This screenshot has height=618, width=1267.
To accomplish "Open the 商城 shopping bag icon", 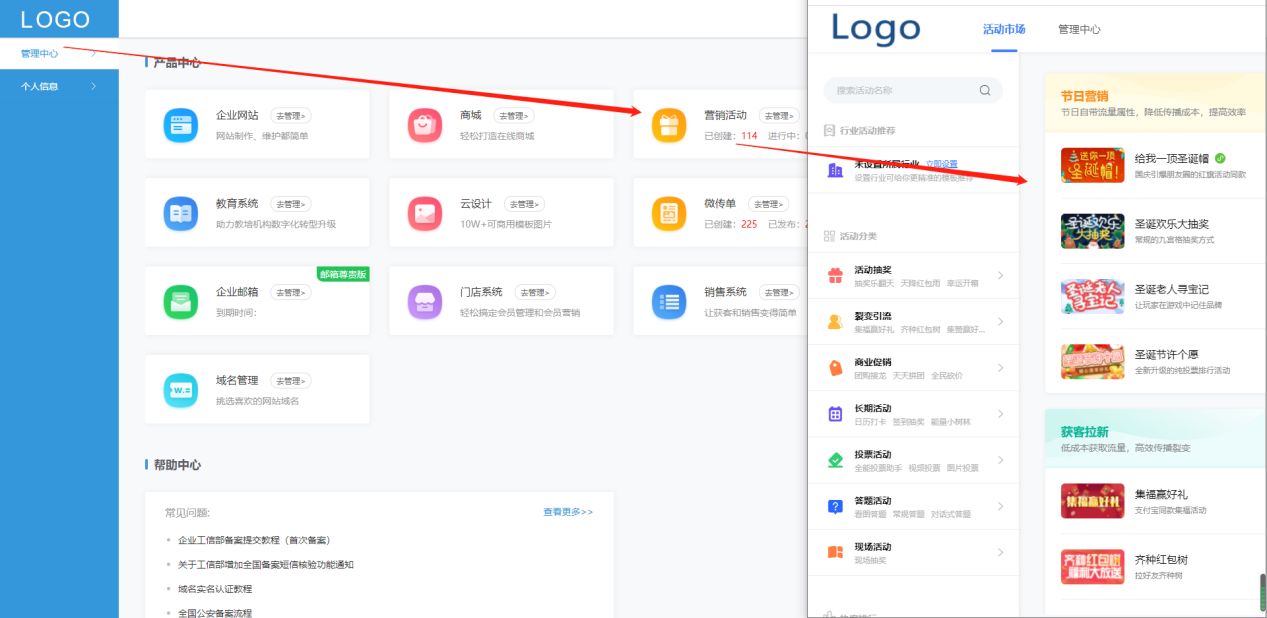I will point(425,125).
